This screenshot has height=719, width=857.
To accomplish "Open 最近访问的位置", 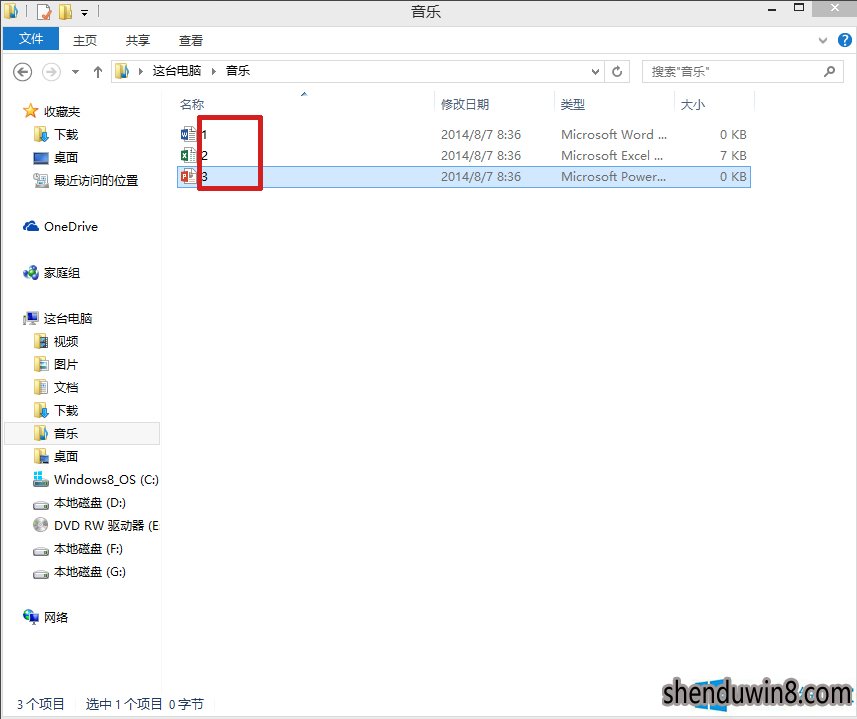I will click(x=85, y=180).
